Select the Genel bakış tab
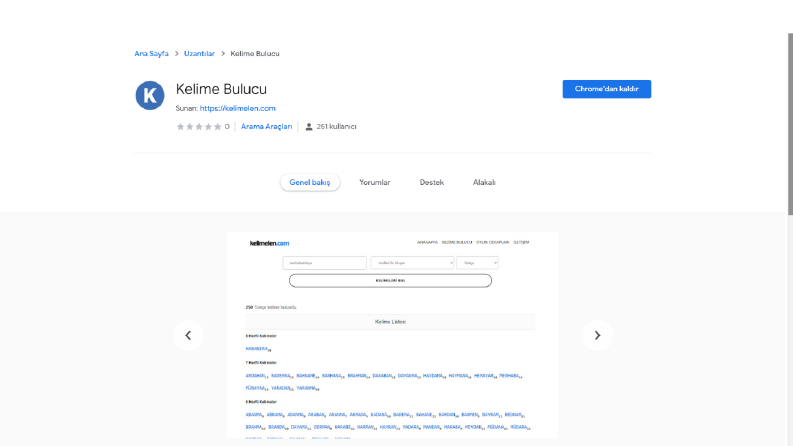This screenshot has height=446, width=793. click(x=310, y=183)
